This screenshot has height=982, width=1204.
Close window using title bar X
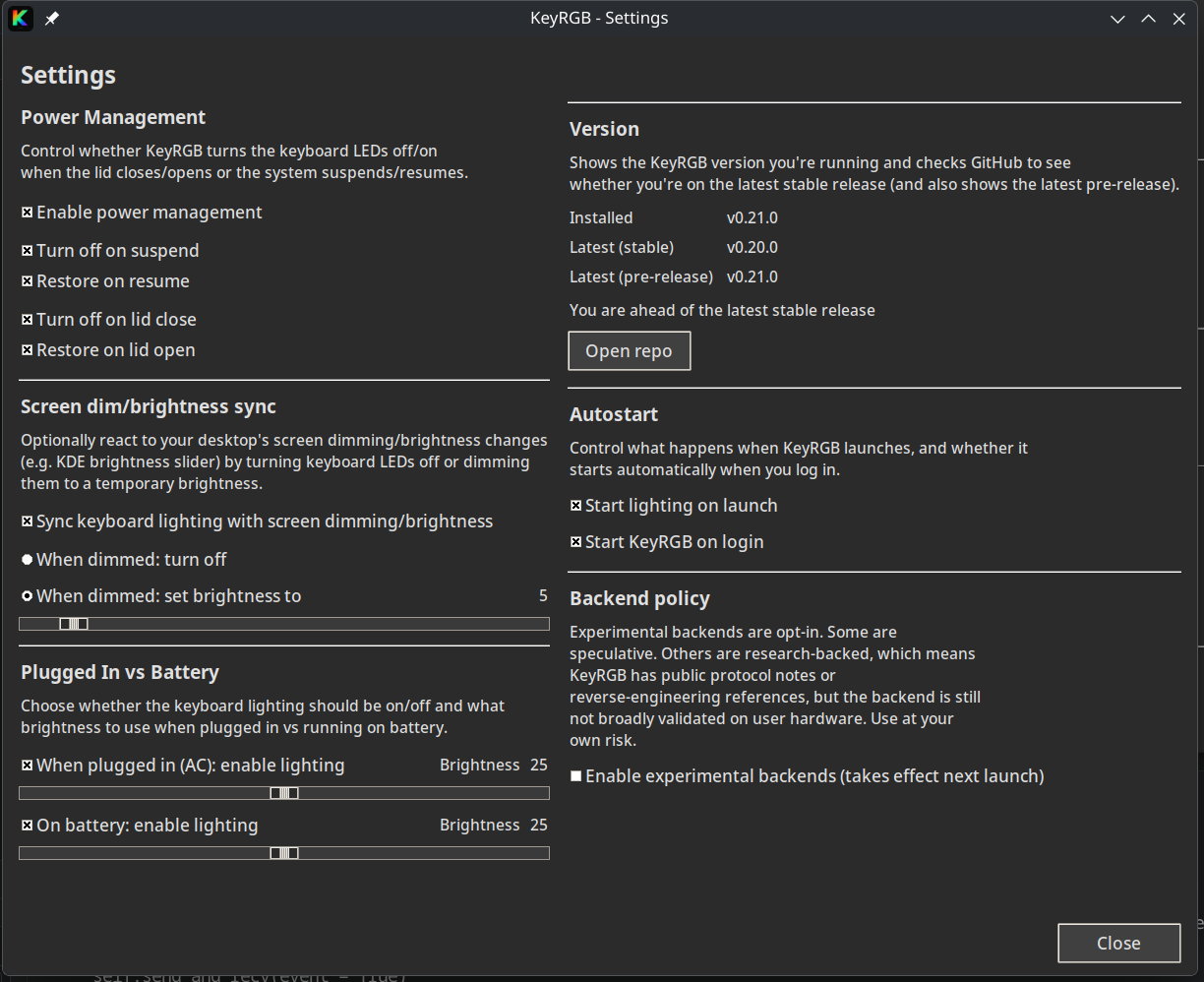pyautogui.click(x=1178, y=19)
